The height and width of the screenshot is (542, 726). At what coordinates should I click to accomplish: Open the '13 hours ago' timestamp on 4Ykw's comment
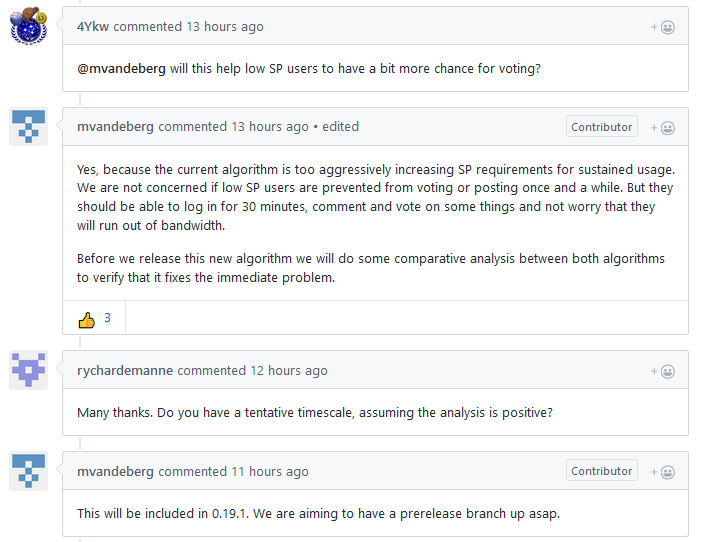[225, 27]
